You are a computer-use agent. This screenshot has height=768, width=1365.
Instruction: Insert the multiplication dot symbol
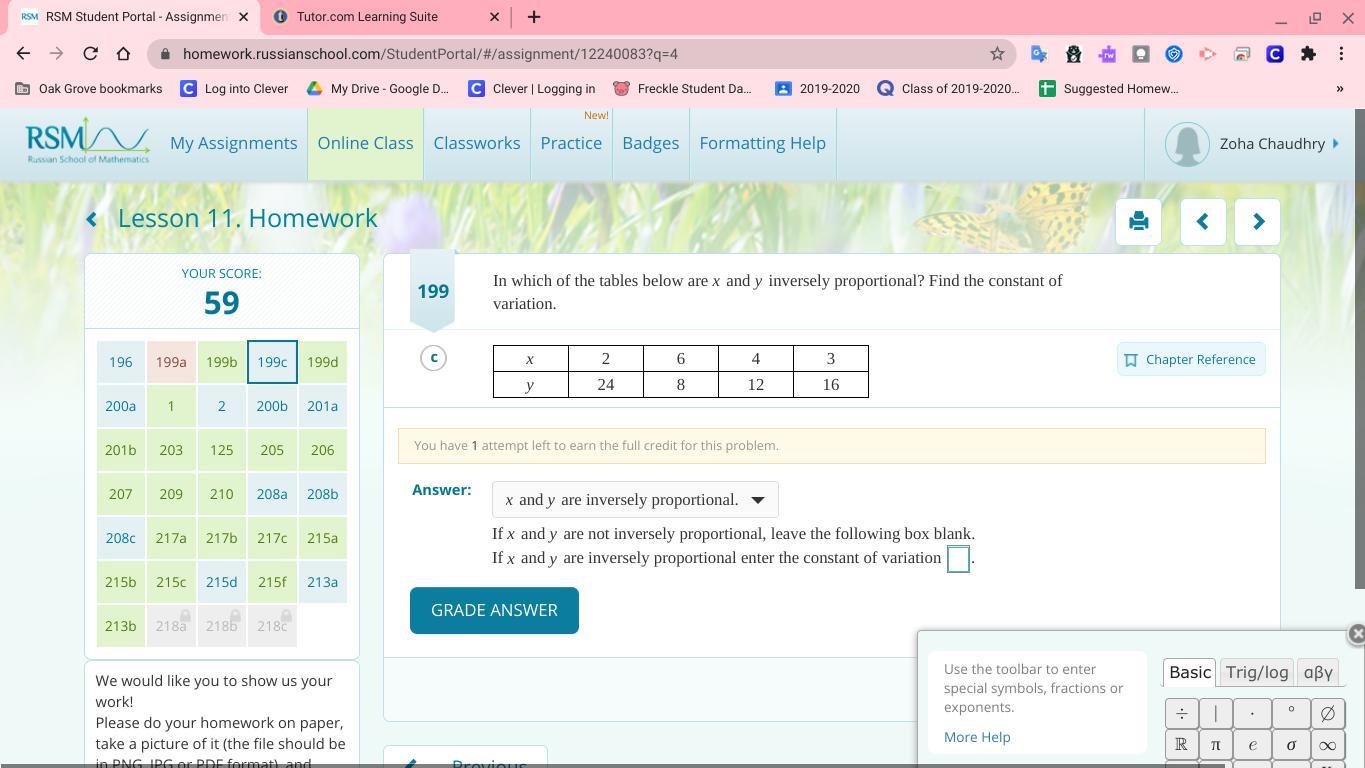tap(1252, 713)
